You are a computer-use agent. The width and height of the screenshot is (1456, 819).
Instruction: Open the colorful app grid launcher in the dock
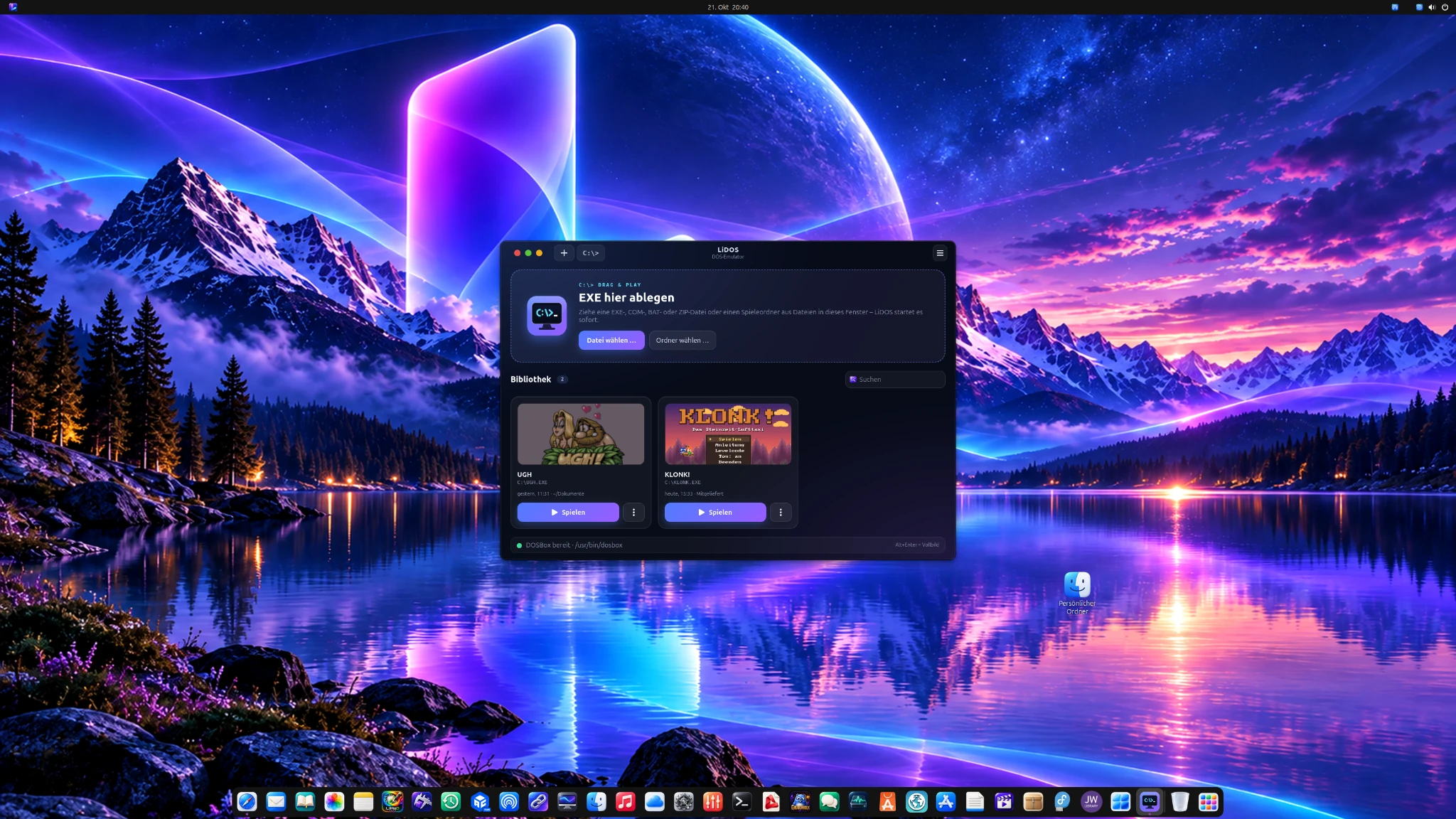coord(1209,802)
